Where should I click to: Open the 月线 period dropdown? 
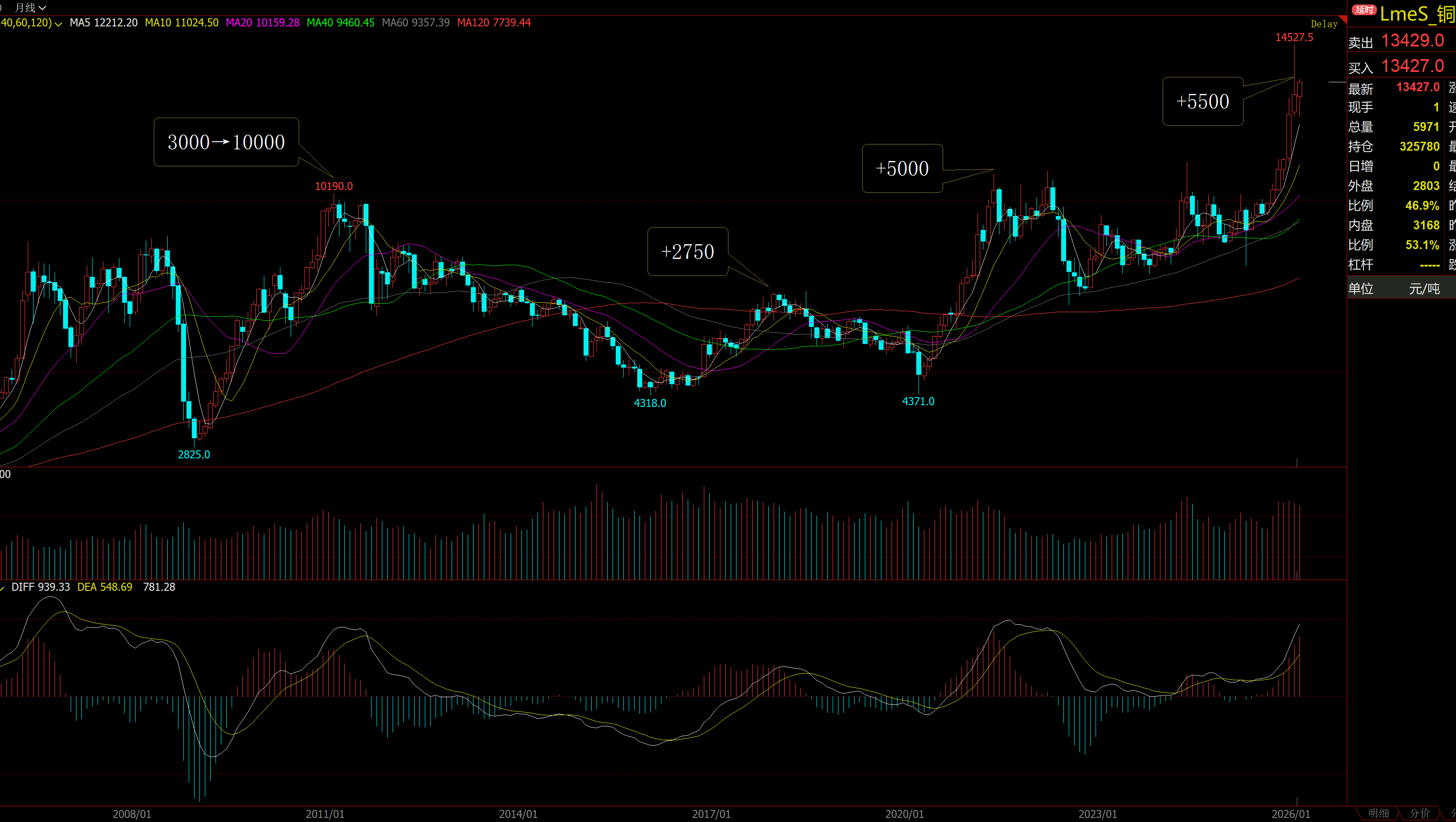[x=30, y=7]
